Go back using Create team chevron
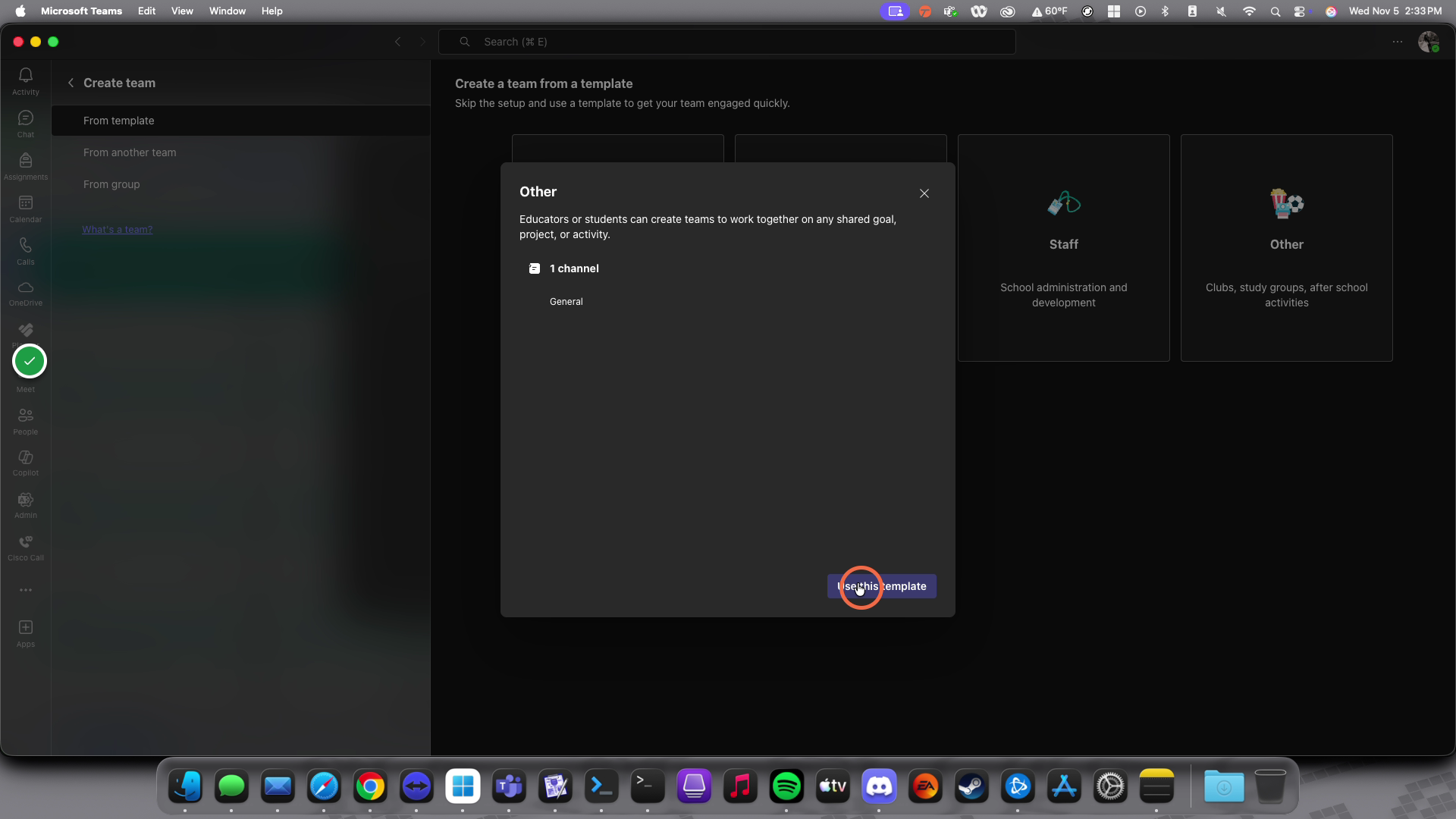 pyautogui.click(x=71, y=83)
